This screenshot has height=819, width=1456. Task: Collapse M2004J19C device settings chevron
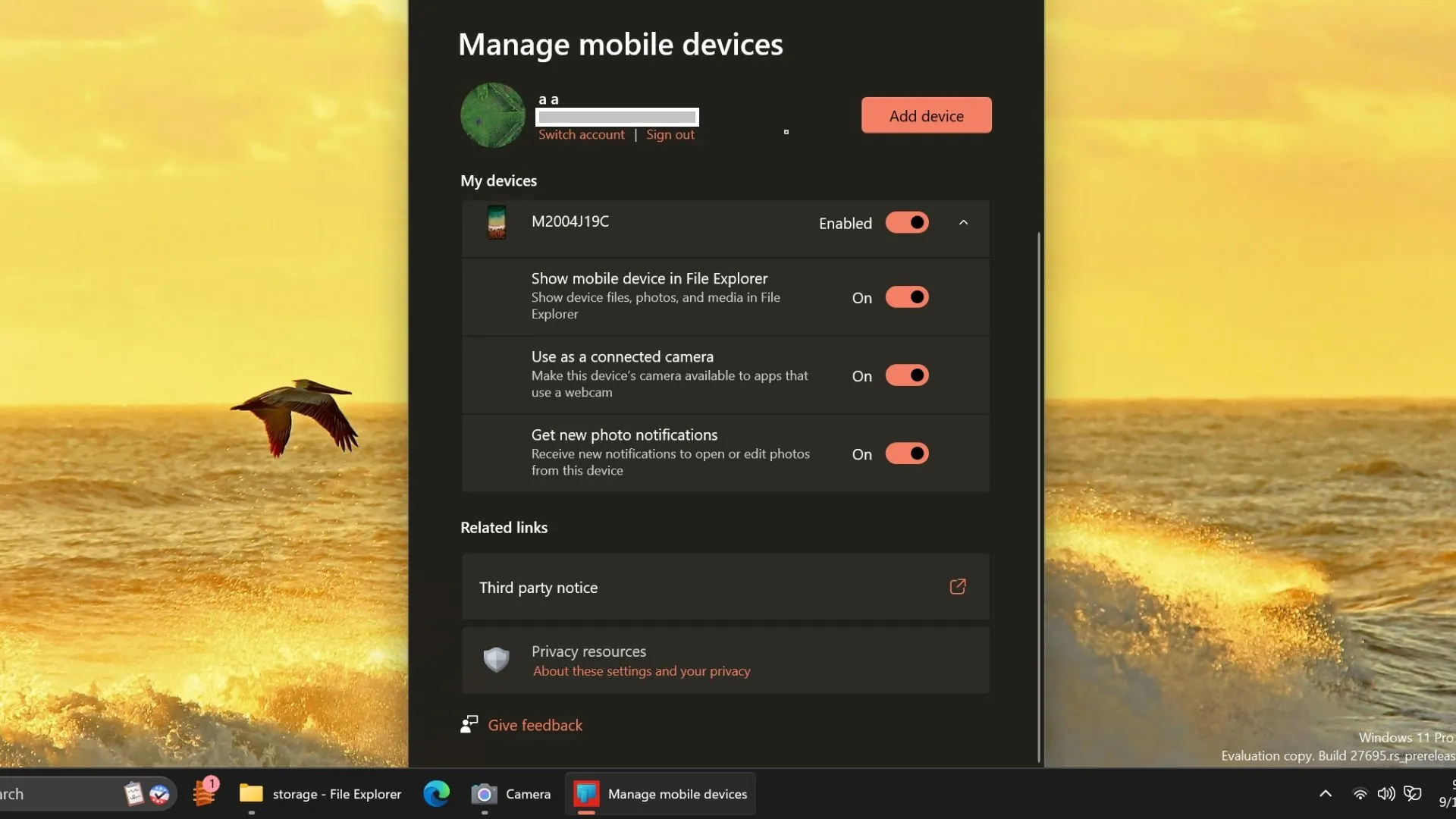(x=962, y=222)
